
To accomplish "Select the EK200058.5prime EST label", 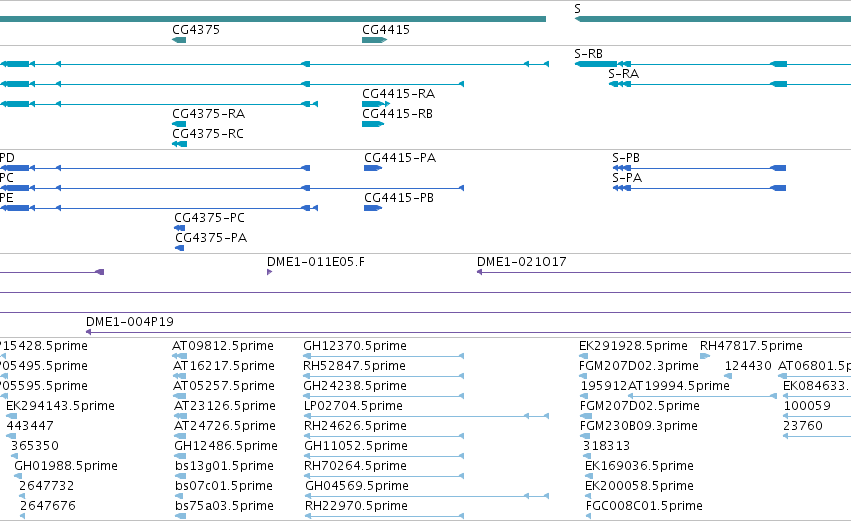I will (x=639, y=487).
